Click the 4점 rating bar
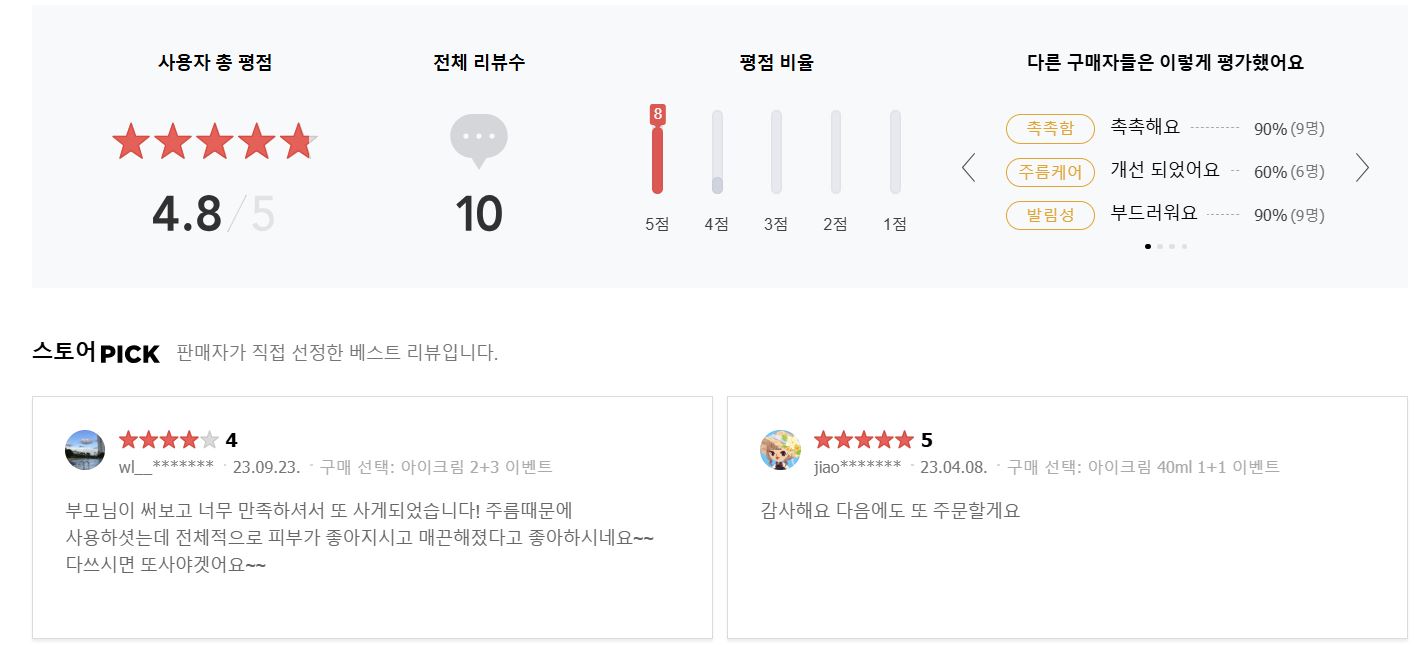 coord(717,152)
